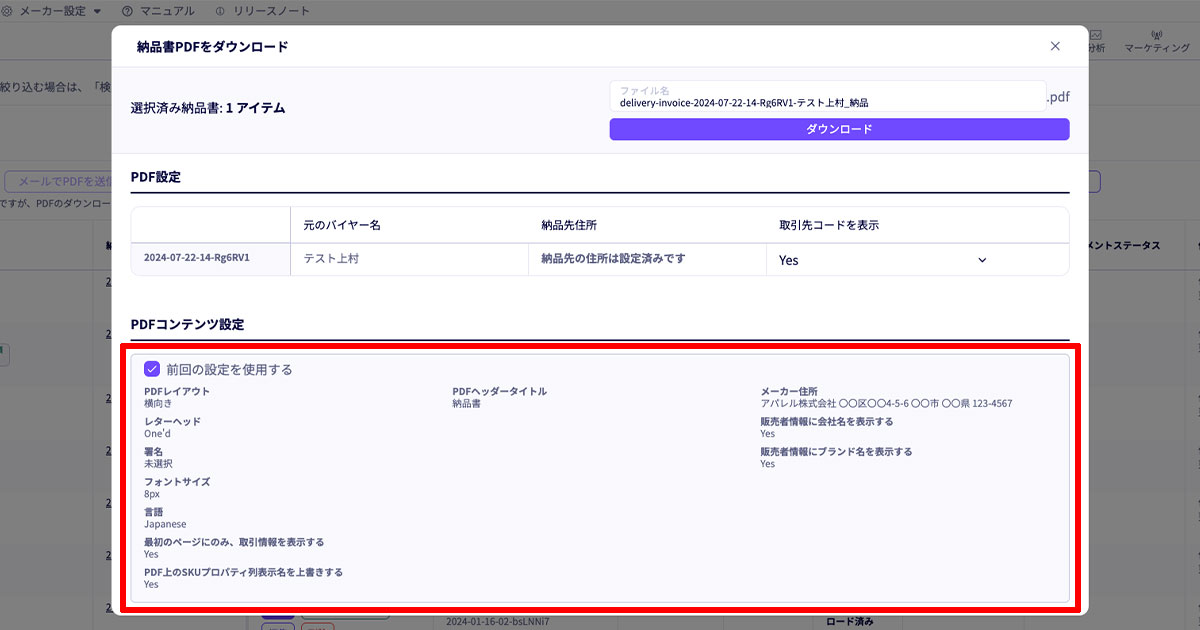Click the 販売者情報に会社名を表示する label
The image size is (1200, 630).
(827, 422)
